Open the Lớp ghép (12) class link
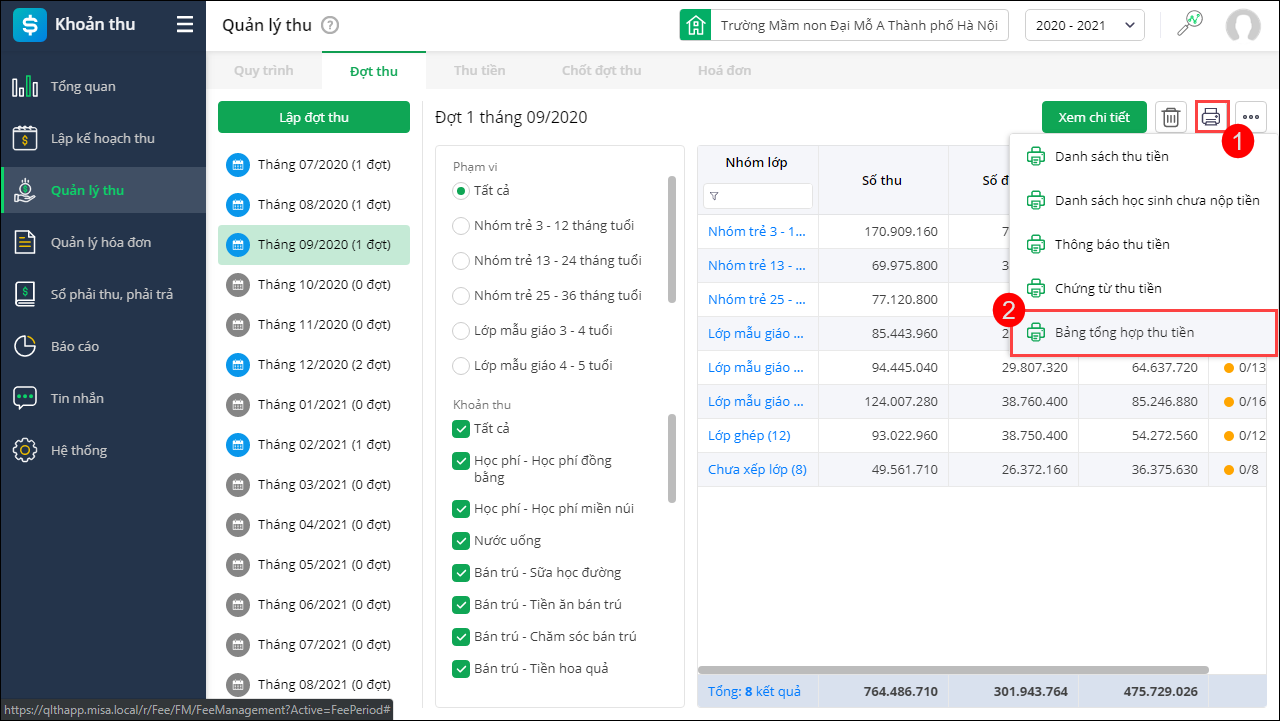The height and width of the screenshot is (721, 1280). coord(749,436)
